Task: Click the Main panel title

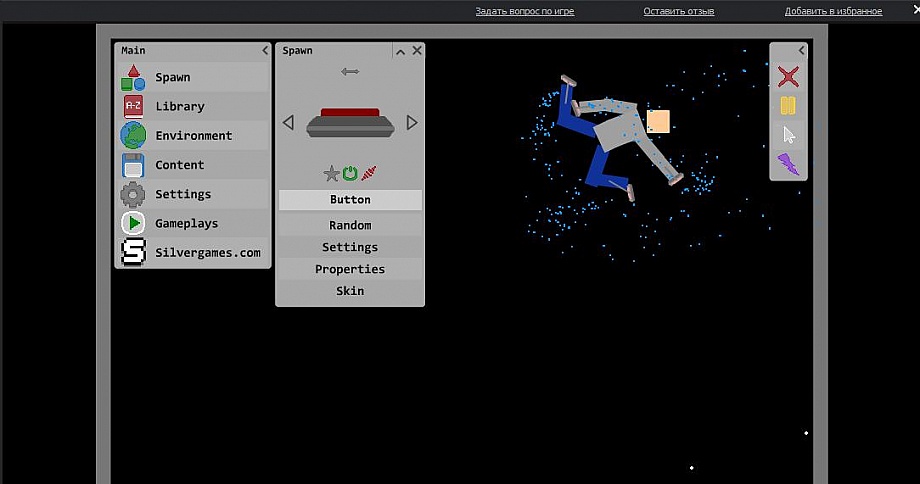Action: [x=133, y=50]
